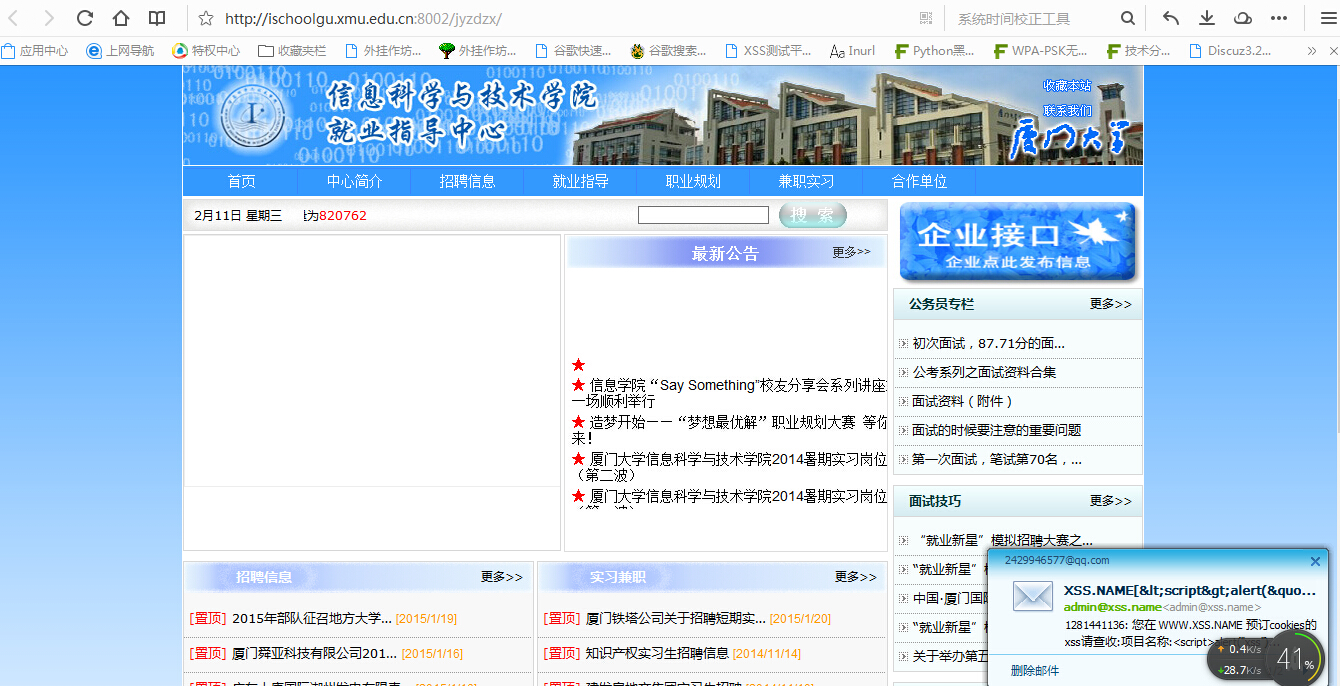Viewport: 1340px width, 686px height.
Task: Open the downloads arrow icon
Action: pyautogui.click(x=1207, y=18)
